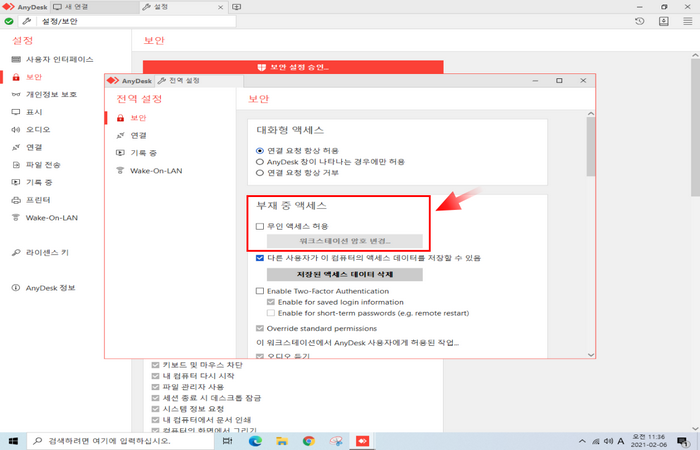Click scroll-up arrow in 전역 설정 dialog
This screenshot has width=700, height=450.
[x=591, y=114]
